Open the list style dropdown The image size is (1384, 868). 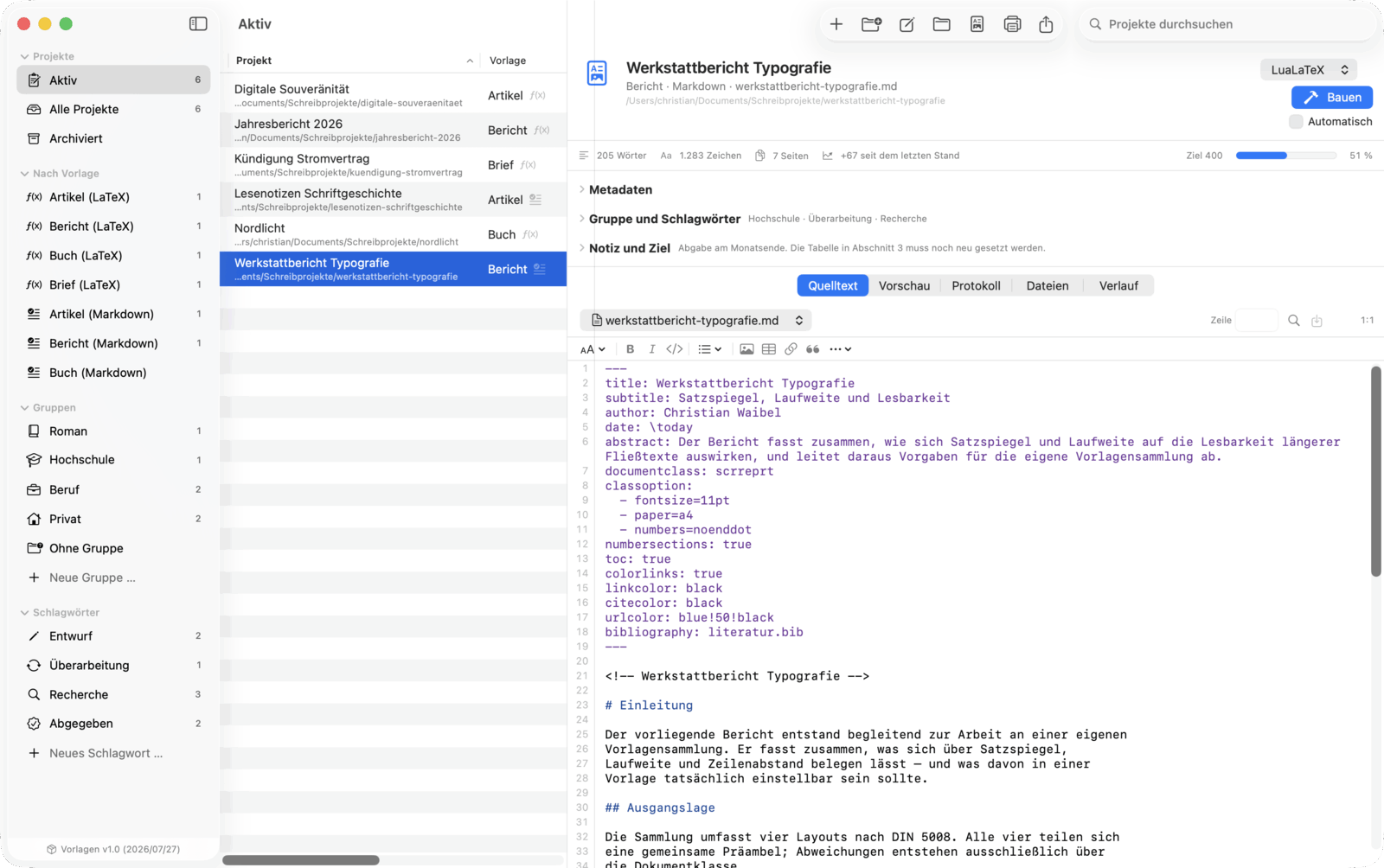[x=709, y=349]
